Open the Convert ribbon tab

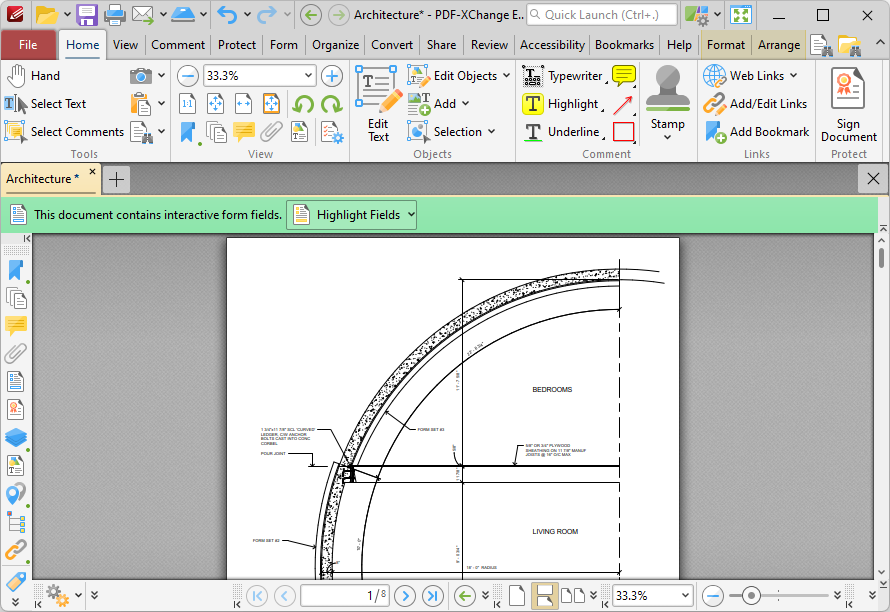tap(392, 45)
